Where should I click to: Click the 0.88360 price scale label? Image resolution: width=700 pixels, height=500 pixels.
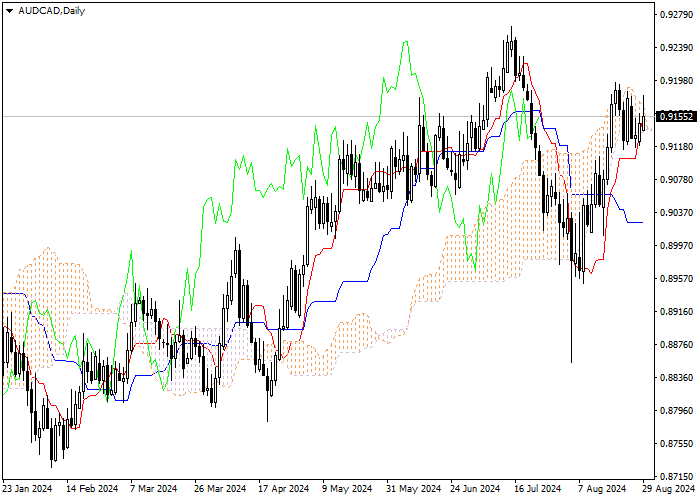(677, 377)
